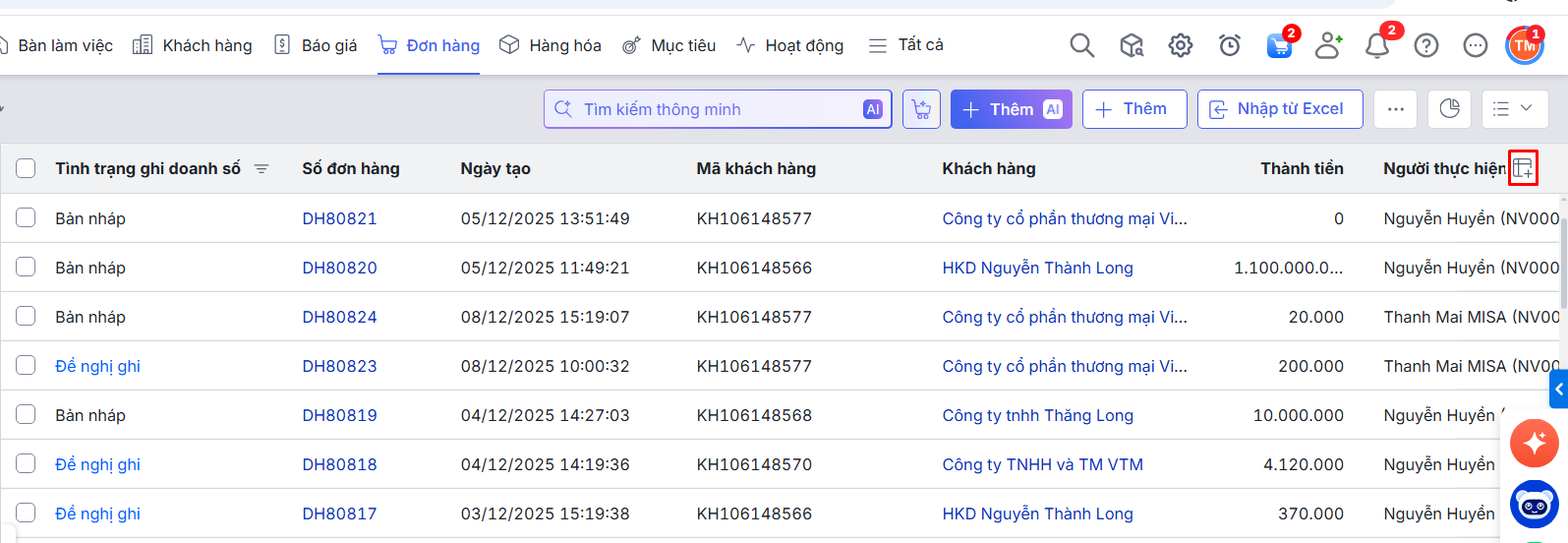The width and height of the screenshot is (1568, 543).
Task: Open order link DH80820
Action: (x=339, y=268)
